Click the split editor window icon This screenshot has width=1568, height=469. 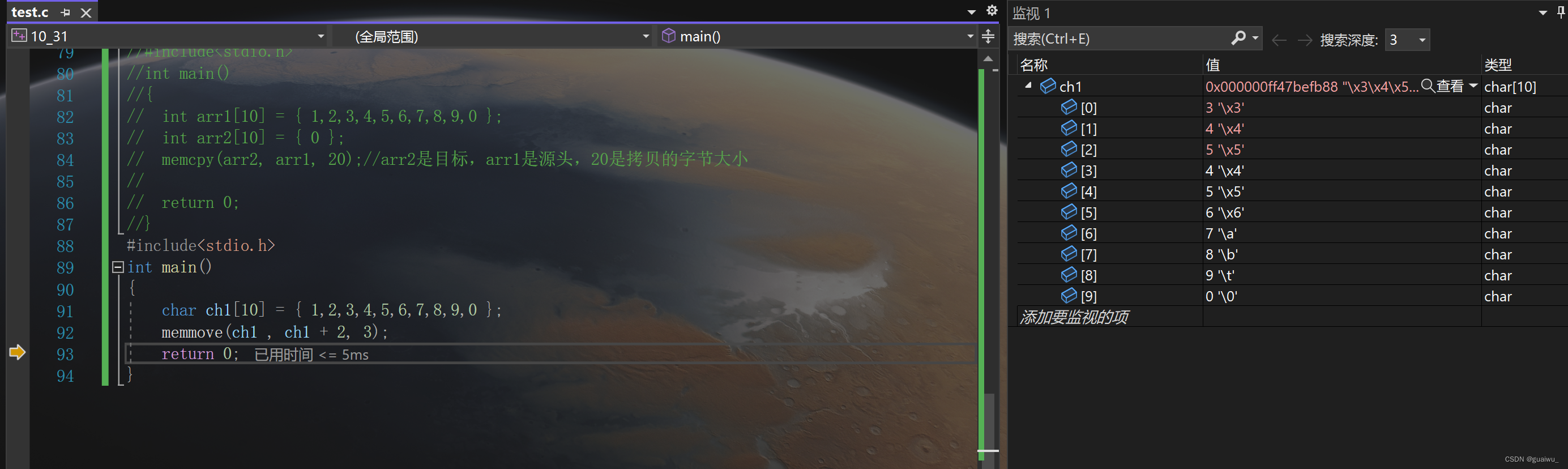click(989, 37)
